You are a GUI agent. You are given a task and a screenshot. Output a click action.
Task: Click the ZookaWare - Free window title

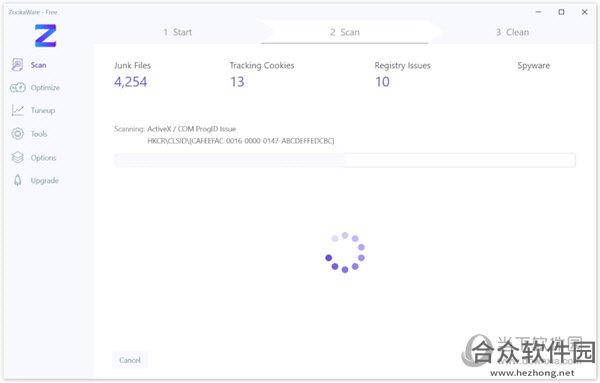(x=33, y=12)
